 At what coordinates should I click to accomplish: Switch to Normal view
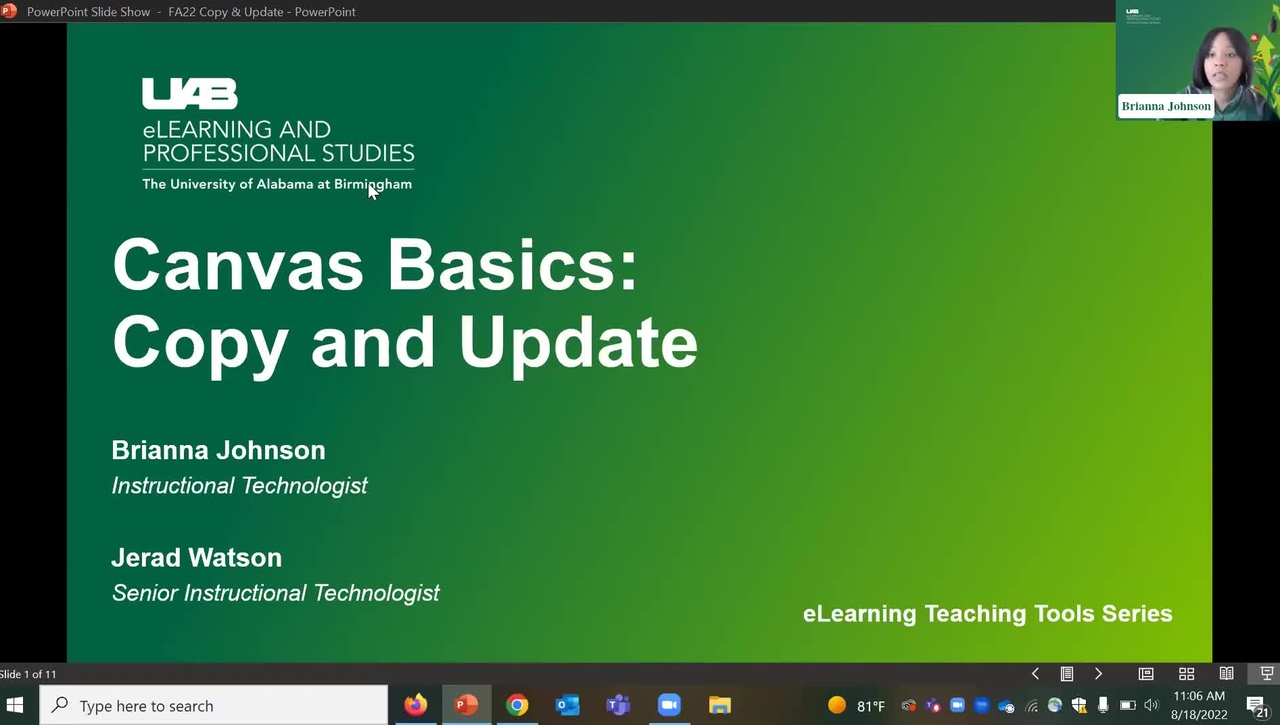click(1146, 674)
